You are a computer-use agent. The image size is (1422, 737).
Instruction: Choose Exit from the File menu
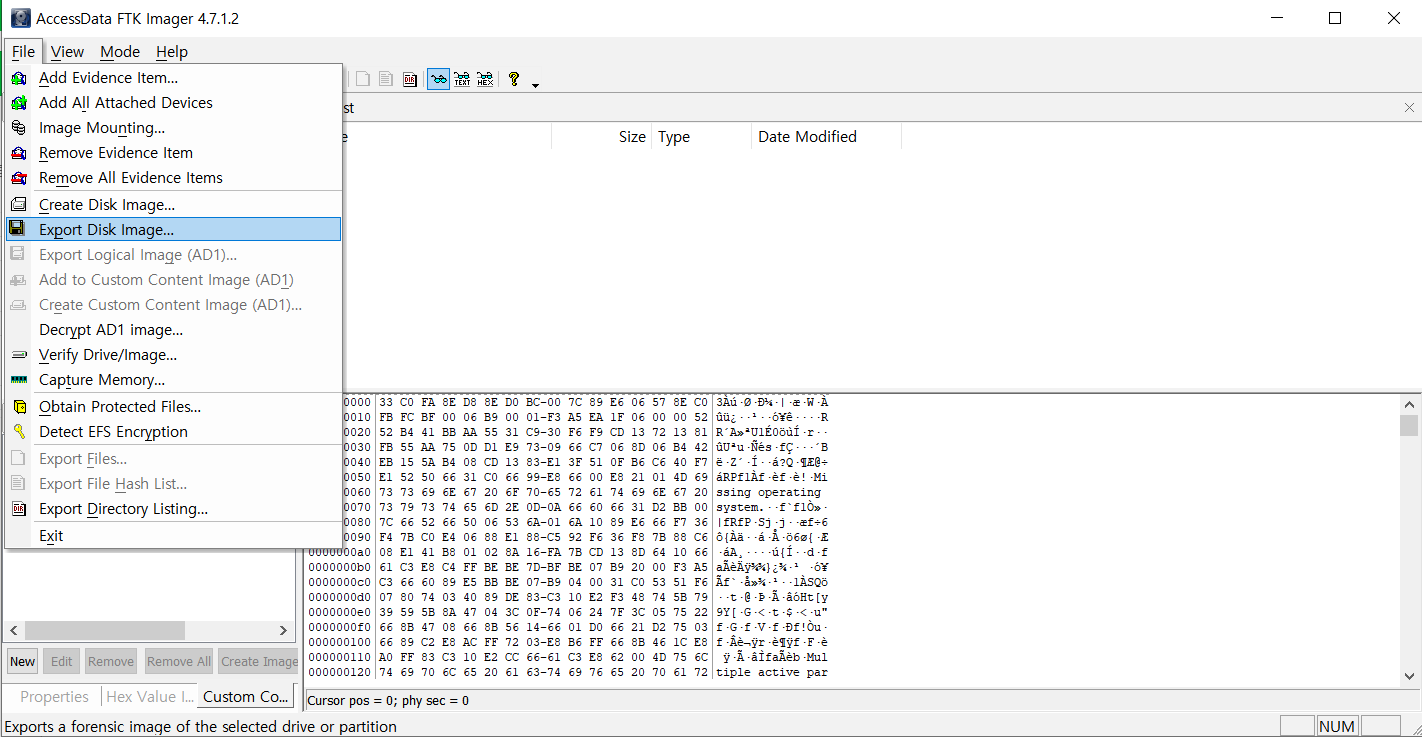tap(174, 535)
